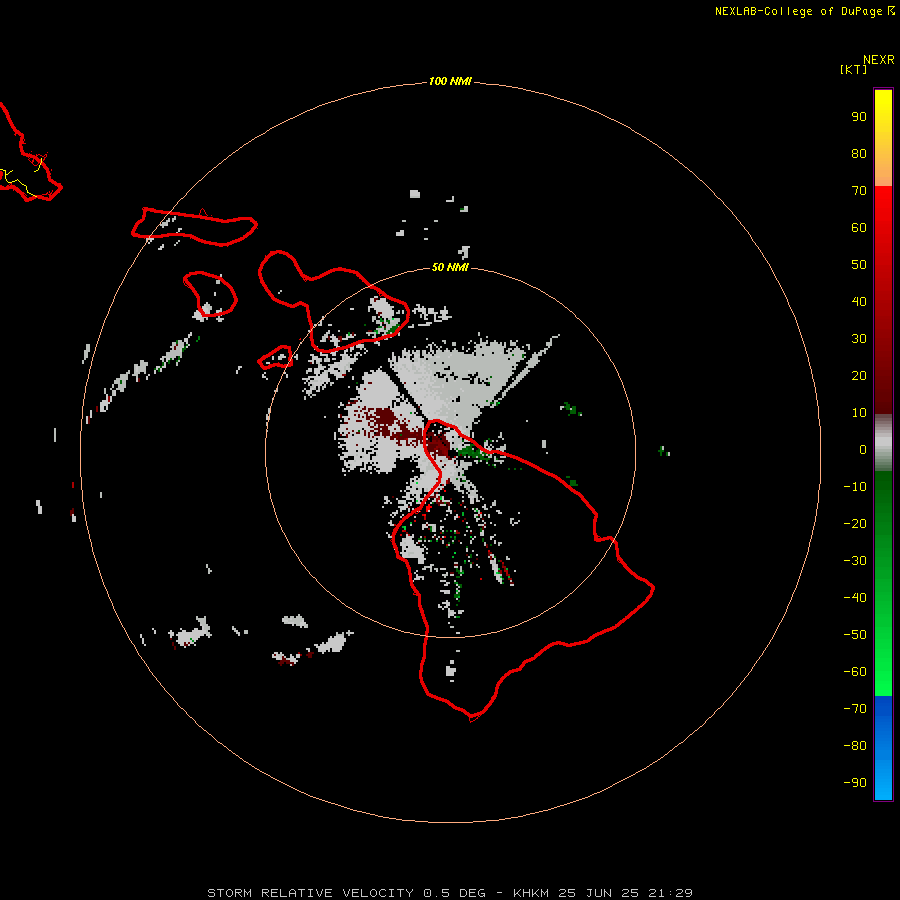Image resolution: width=900 pixels, height=900 pixels.
Task: Click the -10 value on the velocity scale
Action: pos(855,487)
